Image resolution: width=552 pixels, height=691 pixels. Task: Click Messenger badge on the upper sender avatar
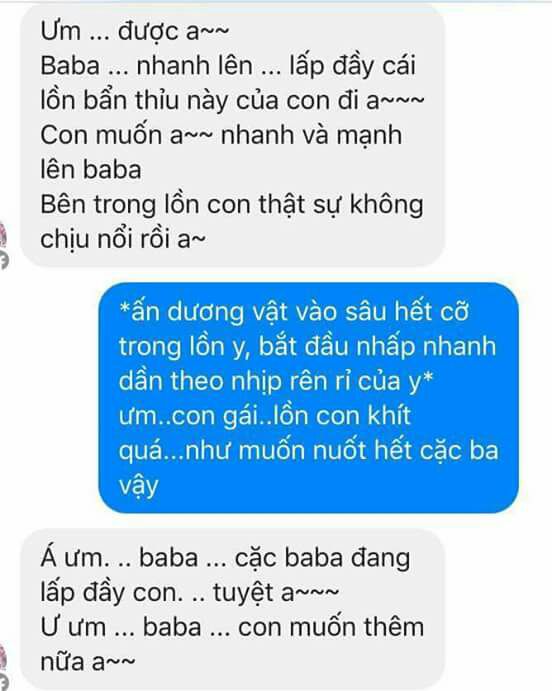coord(3,260)
